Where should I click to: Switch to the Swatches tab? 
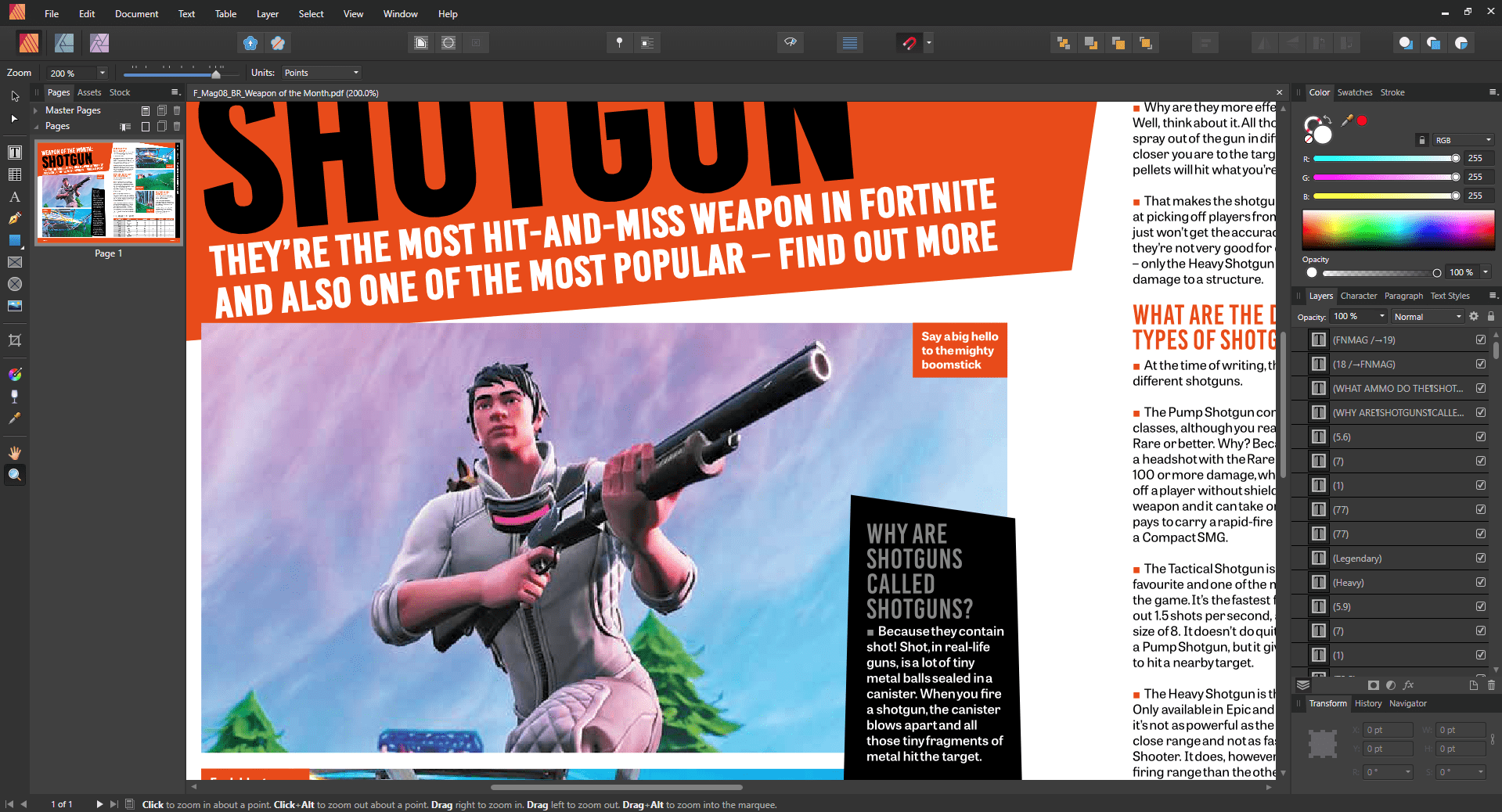point(1355,92)
